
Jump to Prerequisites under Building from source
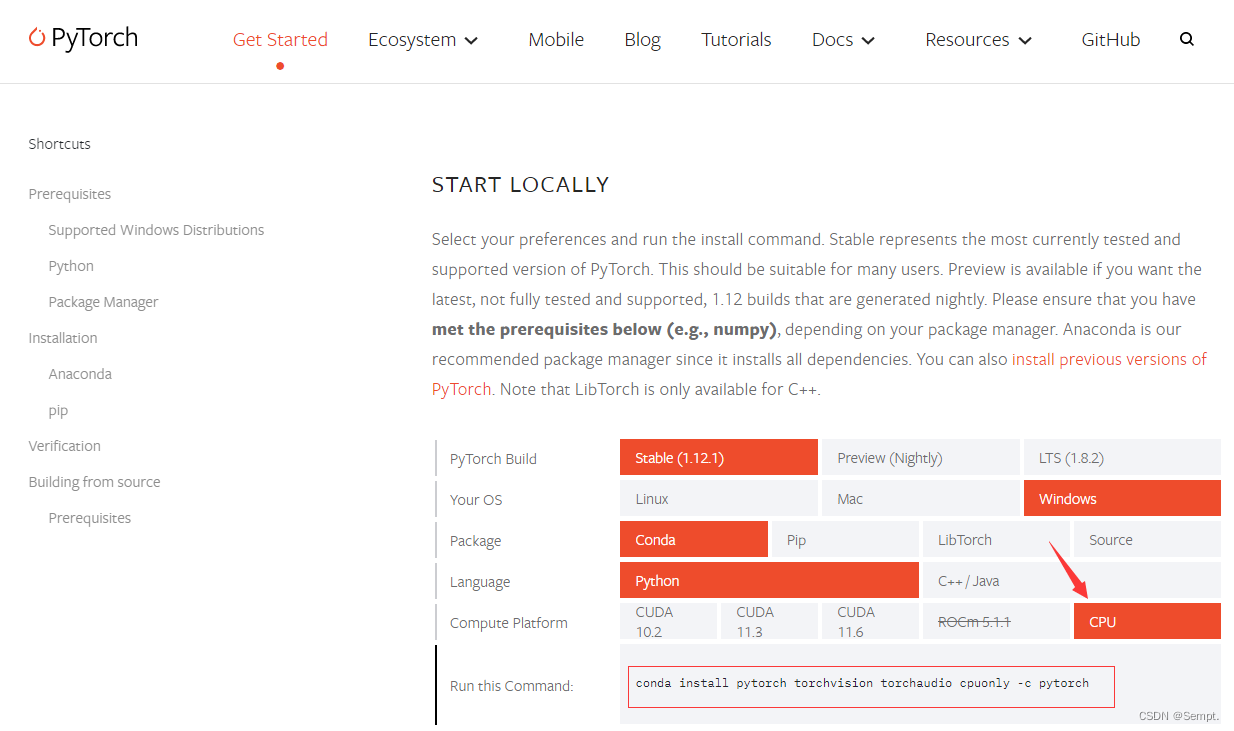(x=90, y=518)
